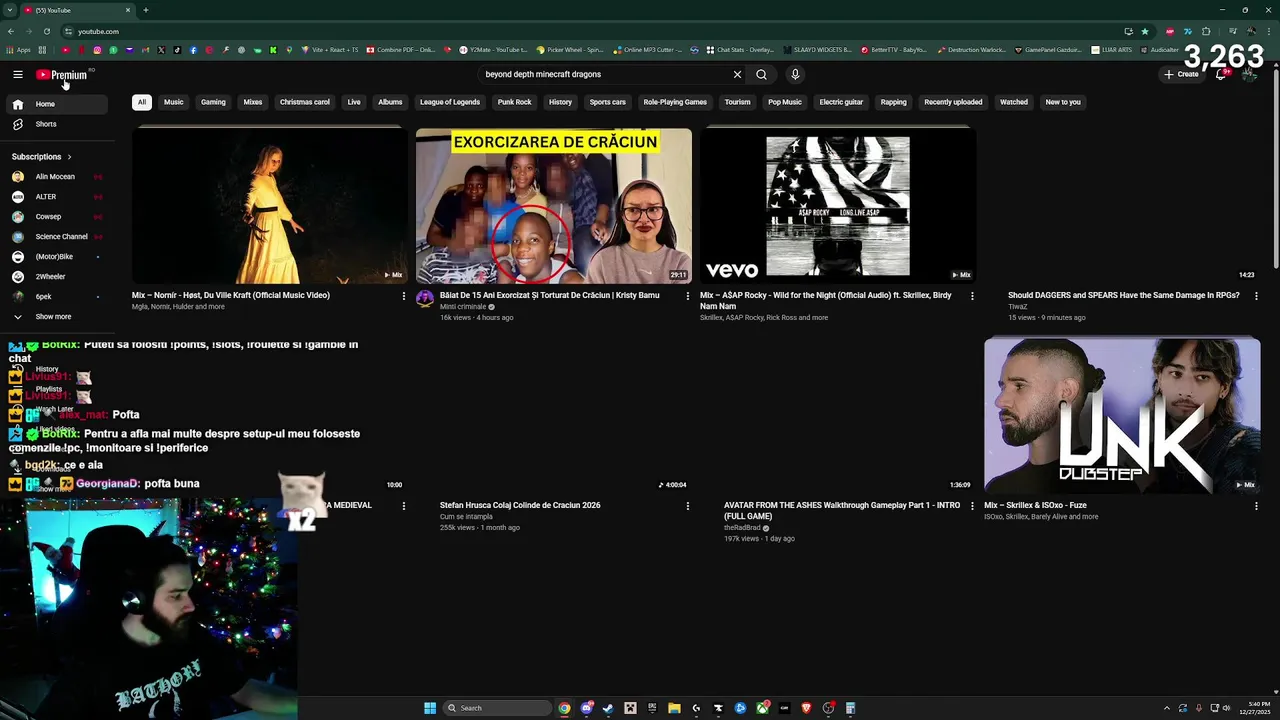Open the Apps bookmarks shortcut
The image size is (1280, 720).
(x=18, y=50)
